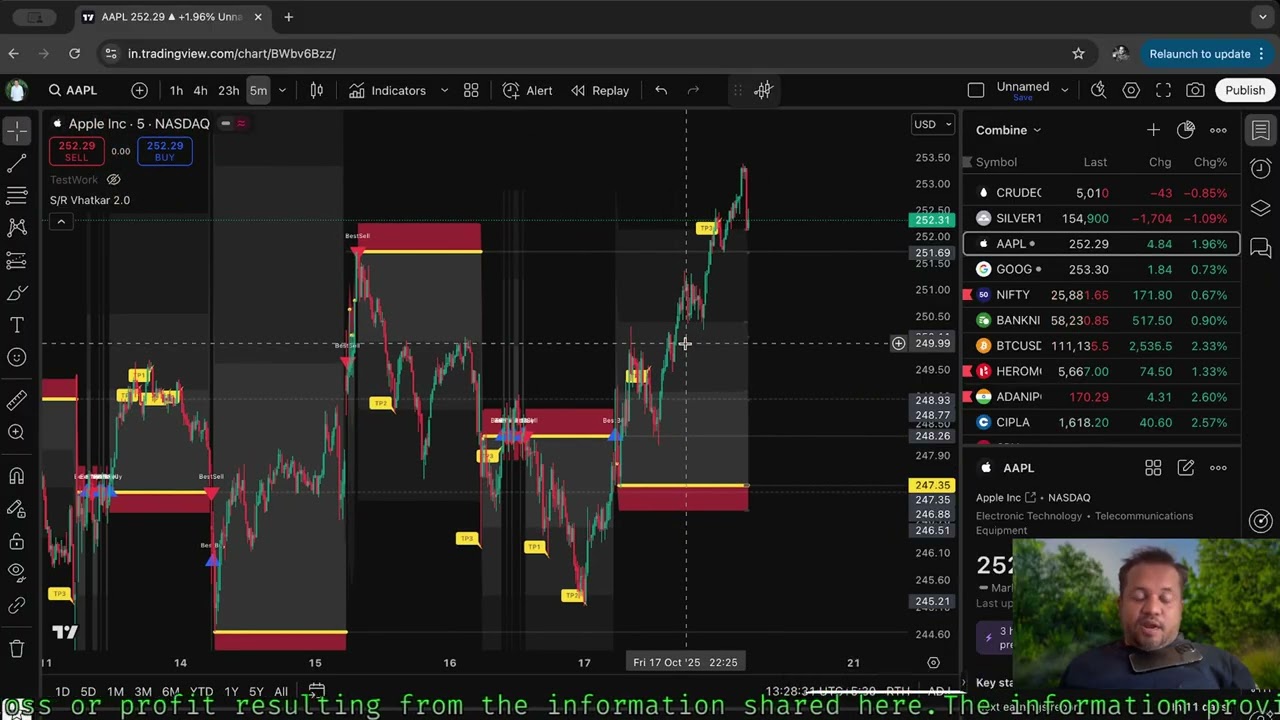Open quick search tool
This screenshot has width=1280, height=720.
click(1098, 90)
